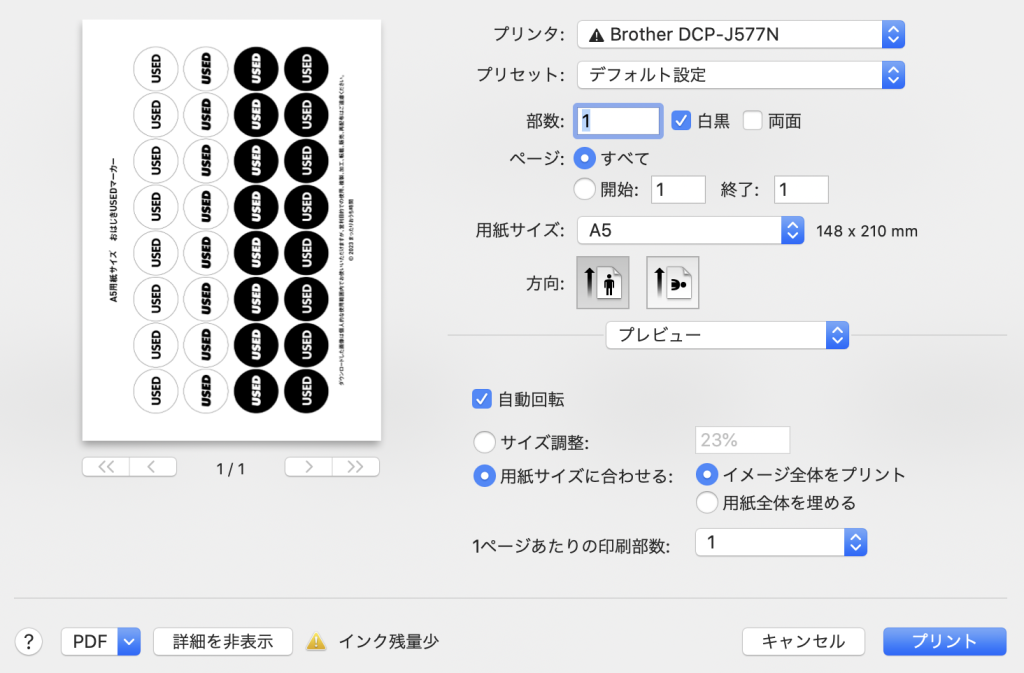Select the 開始 page range radio button
The width and height of the screenshot is (1024, 673).
tap(584, 189)
